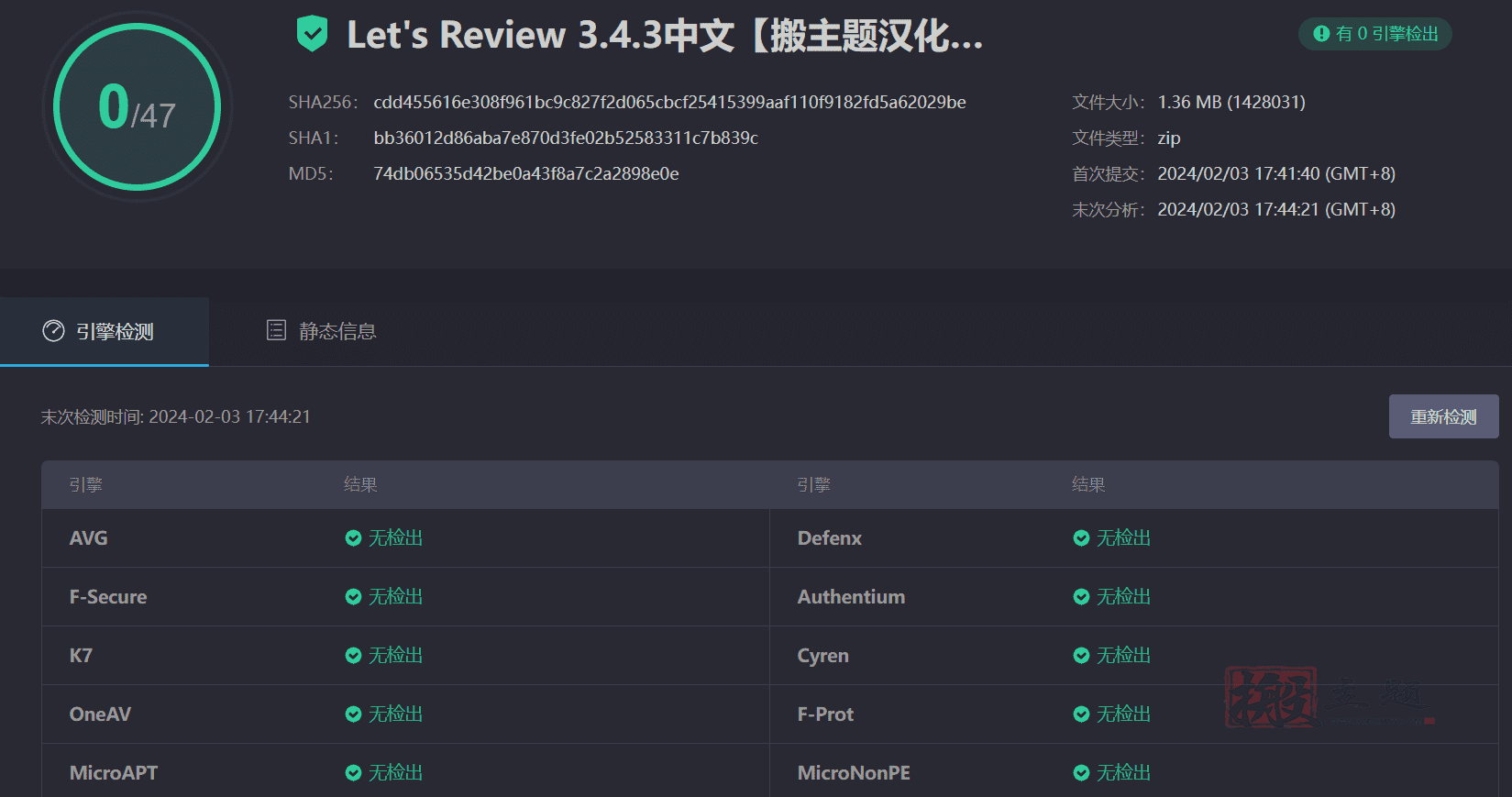
Task: Click the document icon on 静态信息 tab
Action: tap(276, 330)
